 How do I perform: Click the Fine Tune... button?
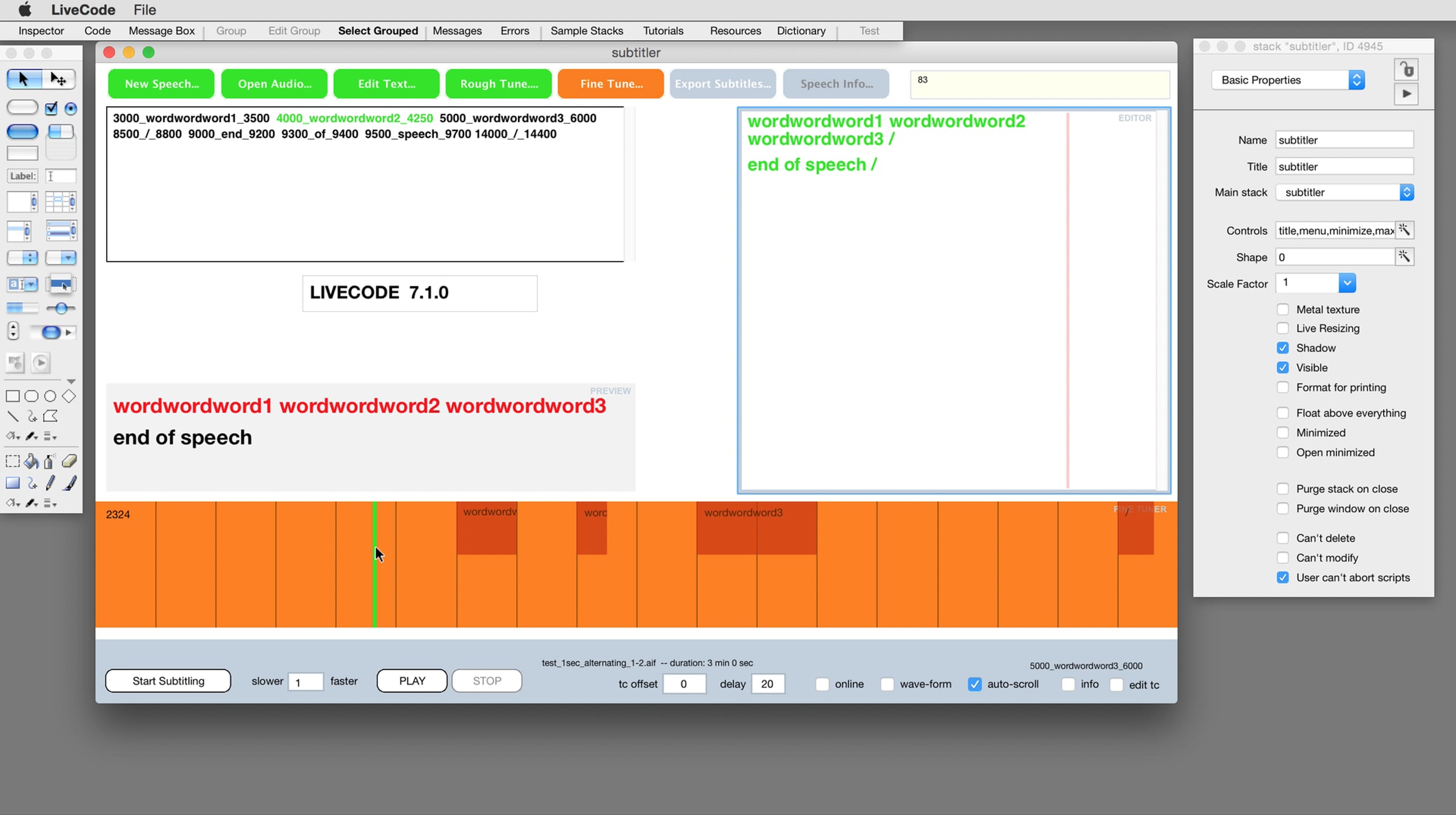click(610, 84)
